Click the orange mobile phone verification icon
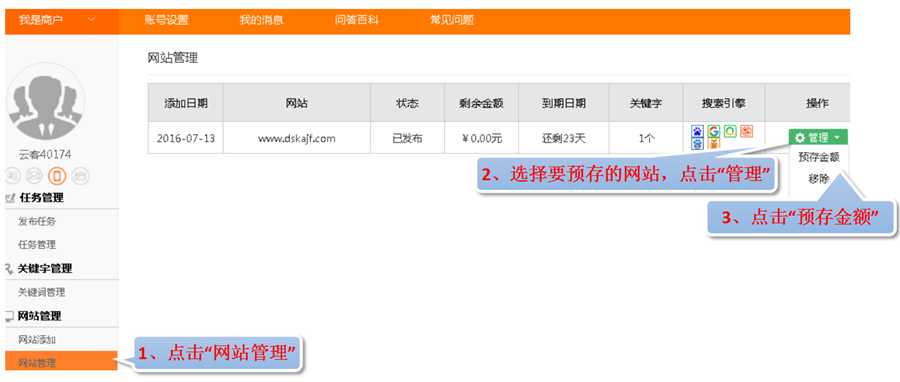Image resolution: width=900 pixels, height=382 pixels. [x=57, y=176]
